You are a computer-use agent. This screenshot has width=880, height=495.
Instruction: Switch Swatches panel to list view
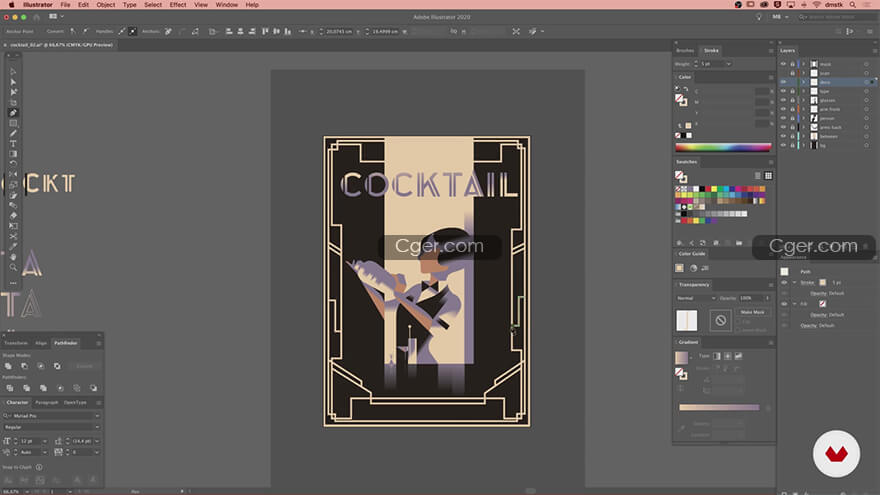[x=758, y=176]
